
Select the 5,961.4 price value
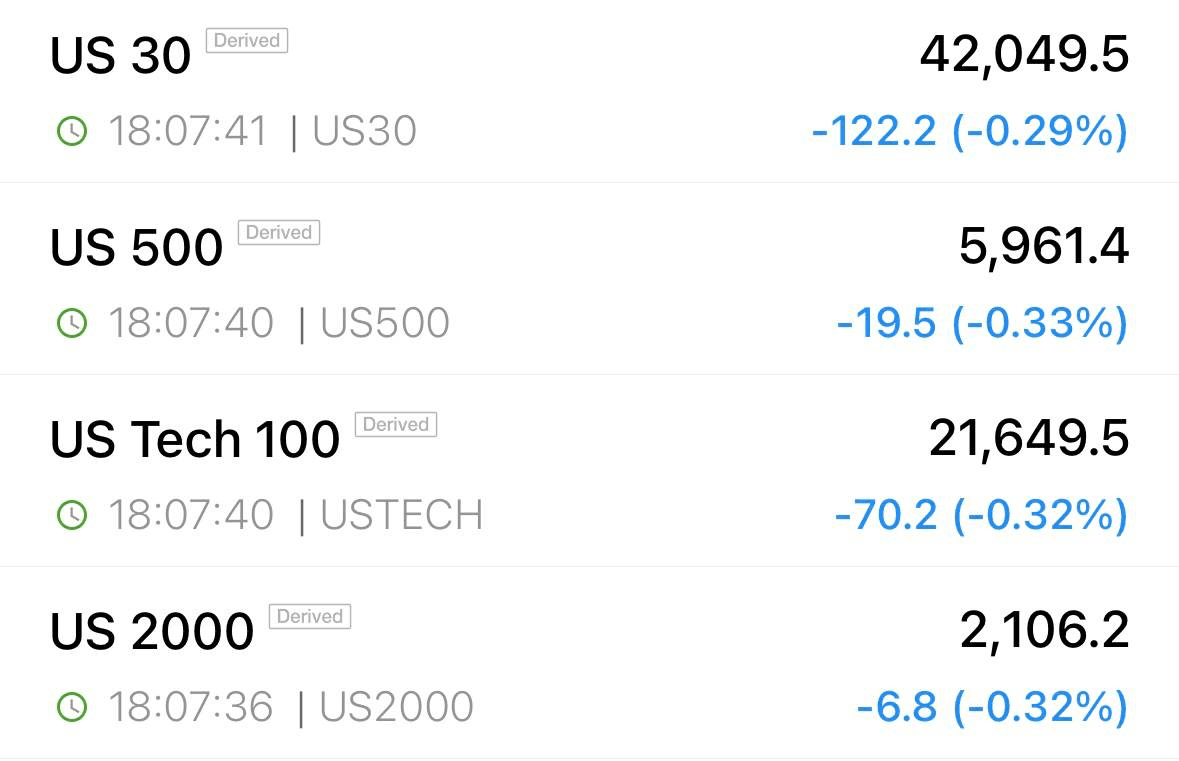click(x=1044, y=247)
